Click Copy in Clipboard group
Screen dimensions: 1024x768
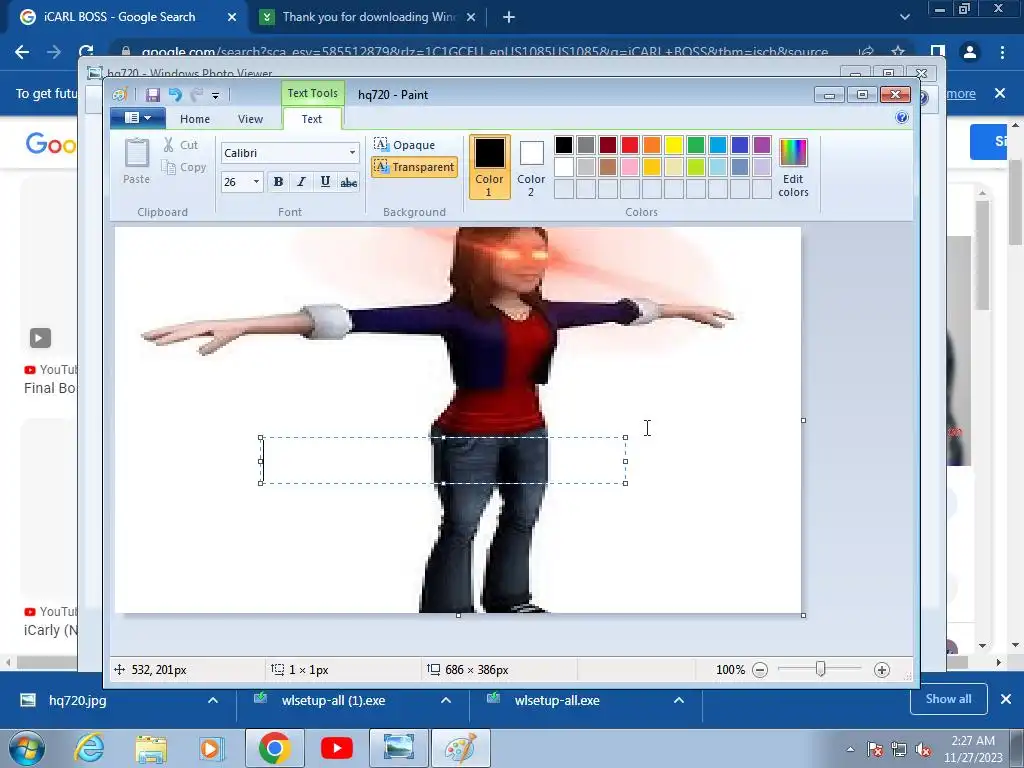[x=184, y=167]
